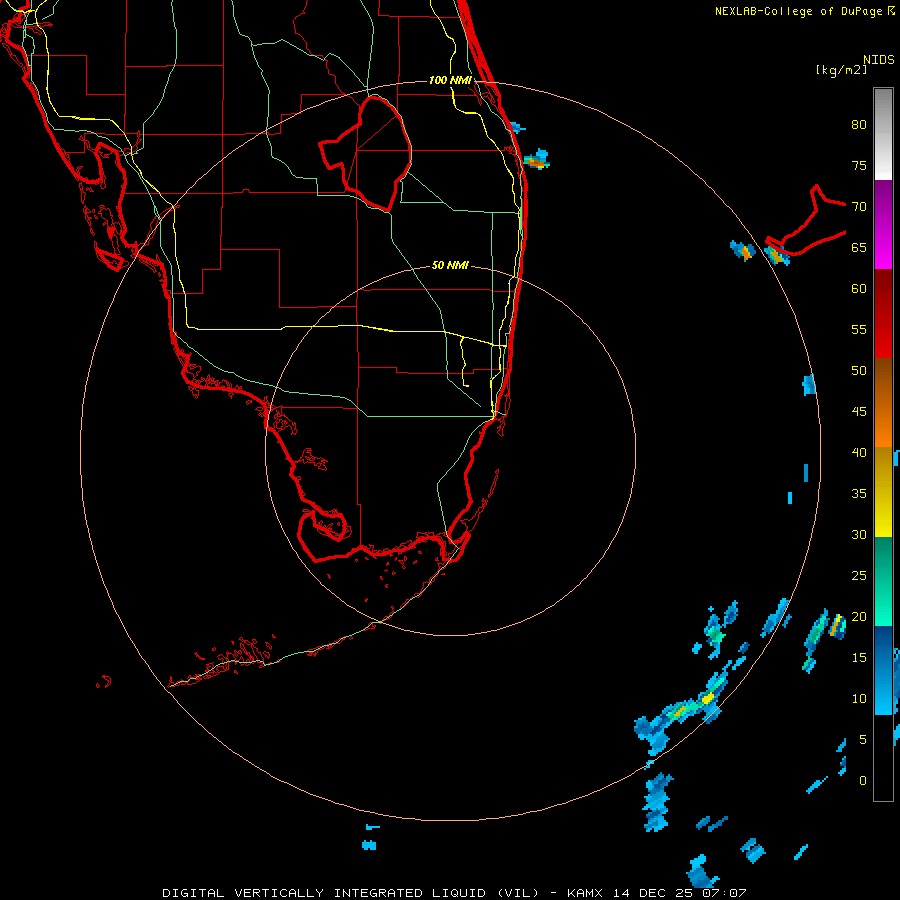900x900 pixels.
Task: Click the 30 value on the VIL scale
Action: (x=859, y=534)
